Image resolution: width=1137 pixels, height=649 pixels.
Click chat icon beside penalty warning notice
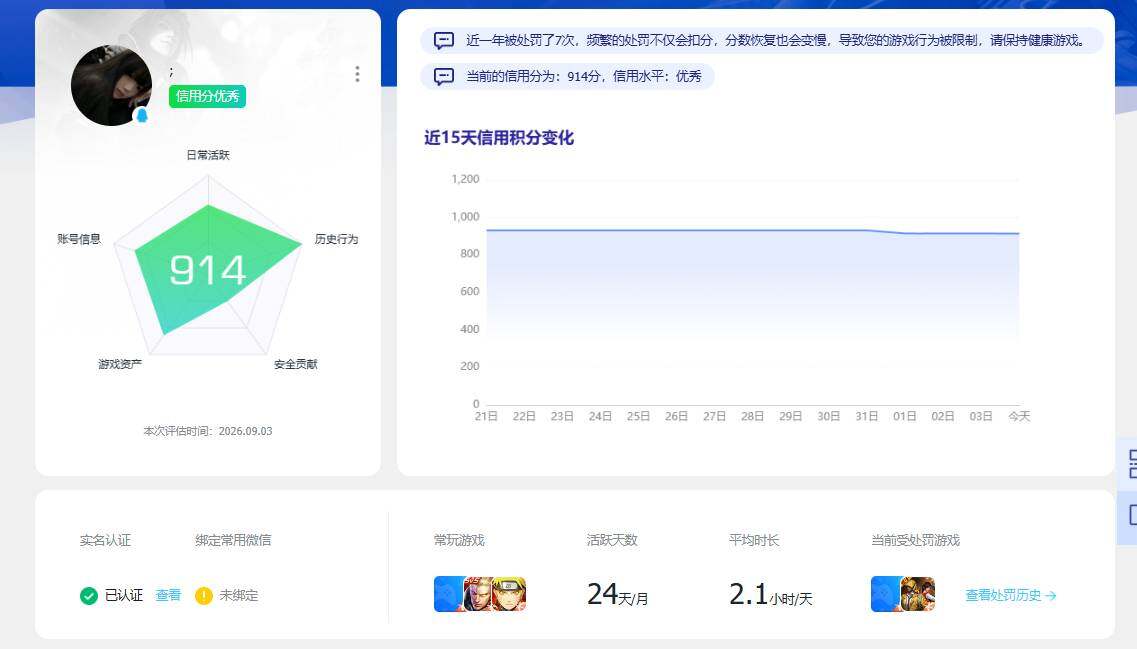click(x=444, y=41)
